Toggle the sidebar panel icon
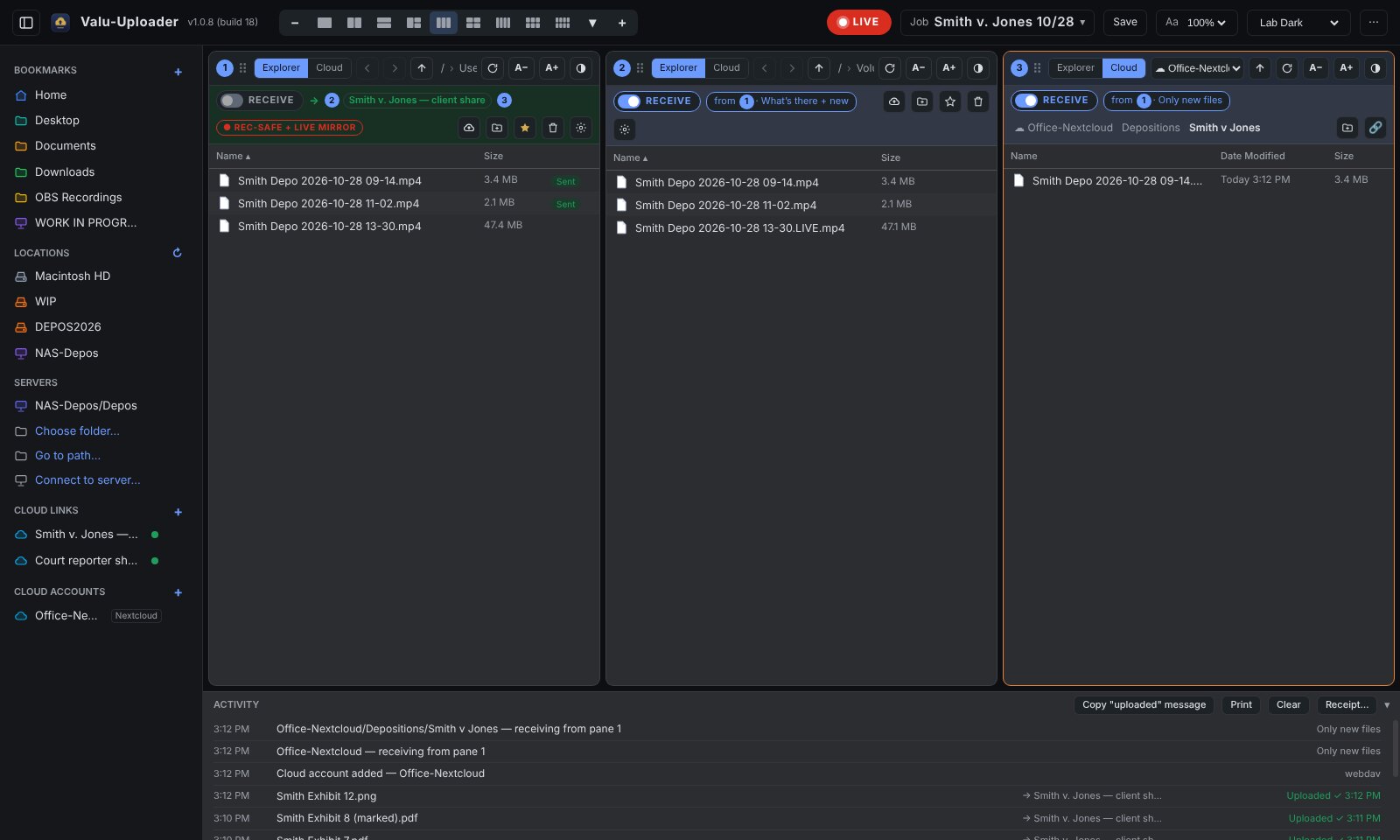The image size is (1400, 840). click(26, 23)
